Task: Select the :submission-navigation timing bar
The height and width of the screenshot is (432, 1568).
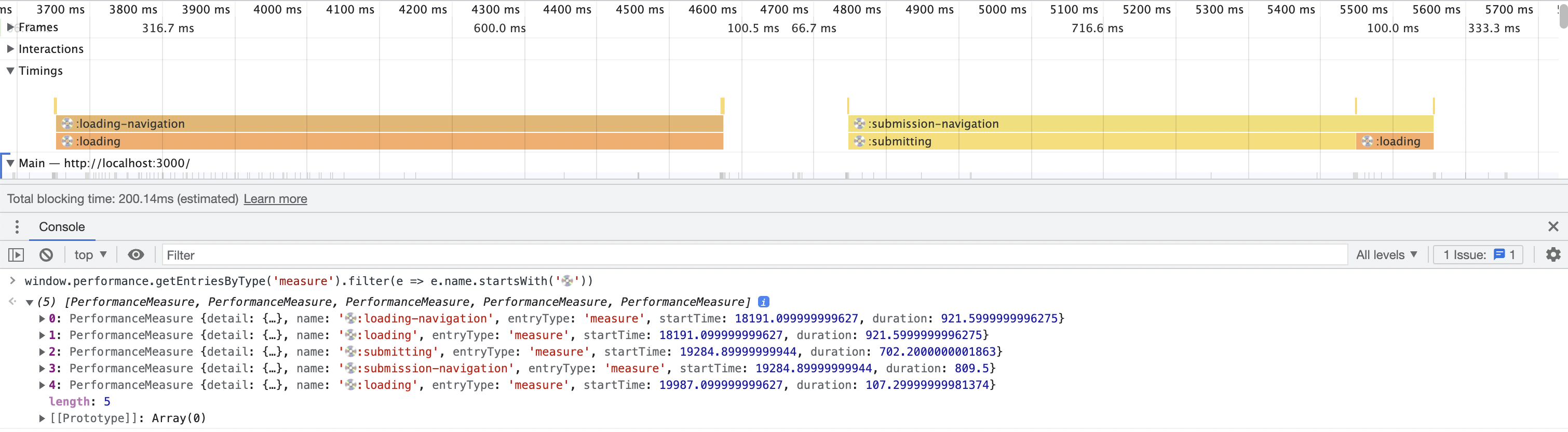Action: 1141,124
